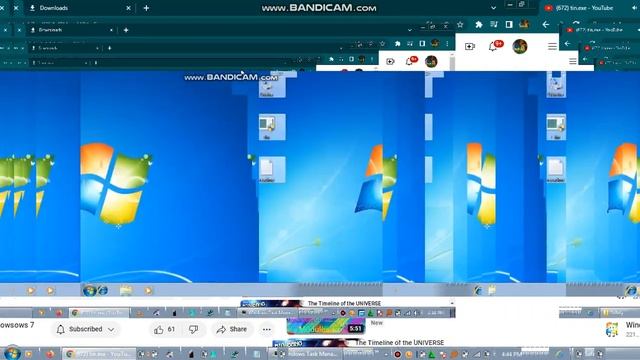
Task: Close the topmost Downloads tab
Action: click(128, 8)
